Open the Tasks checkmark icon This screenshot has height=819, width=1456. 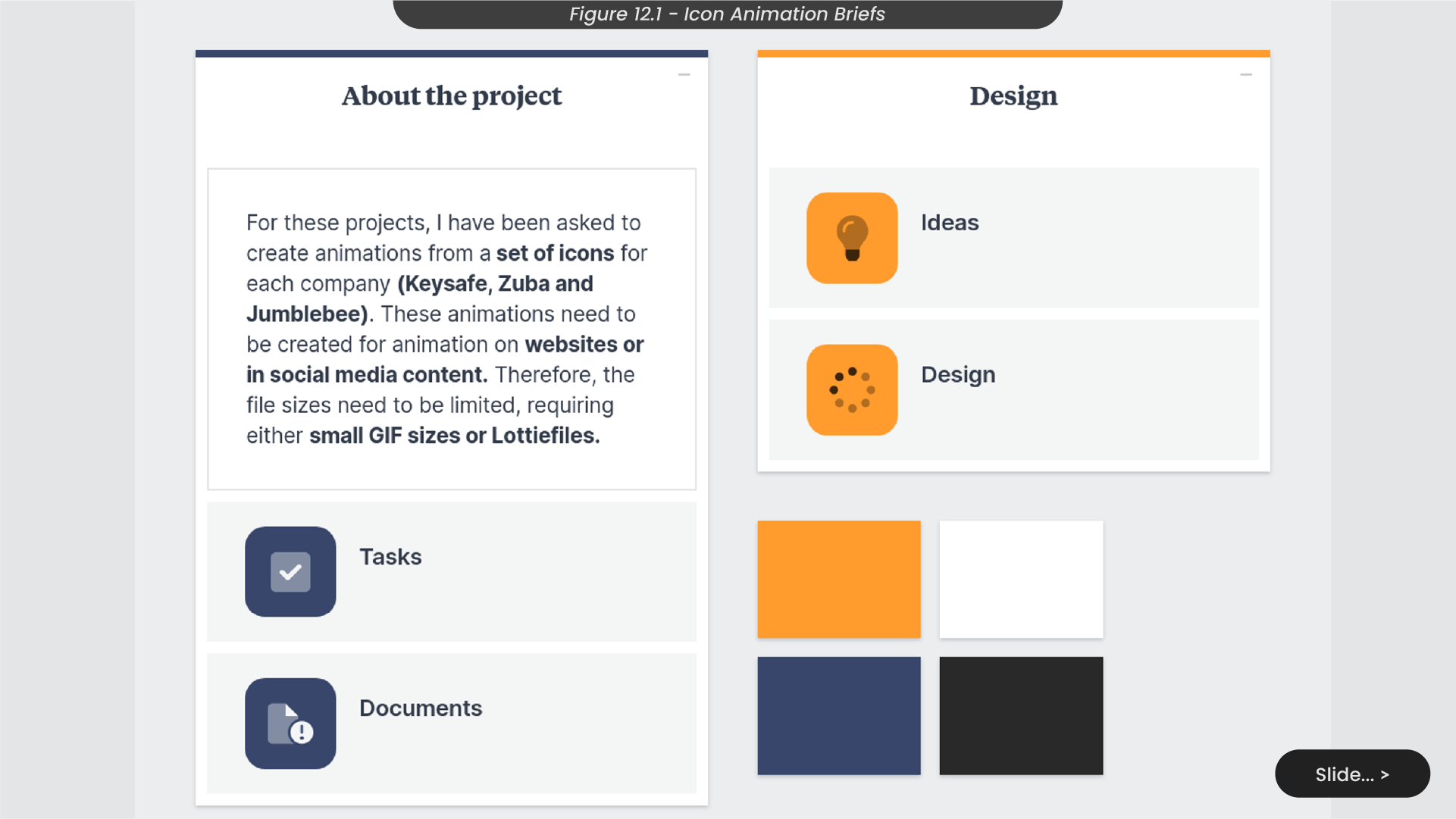[x=290, y=572]
